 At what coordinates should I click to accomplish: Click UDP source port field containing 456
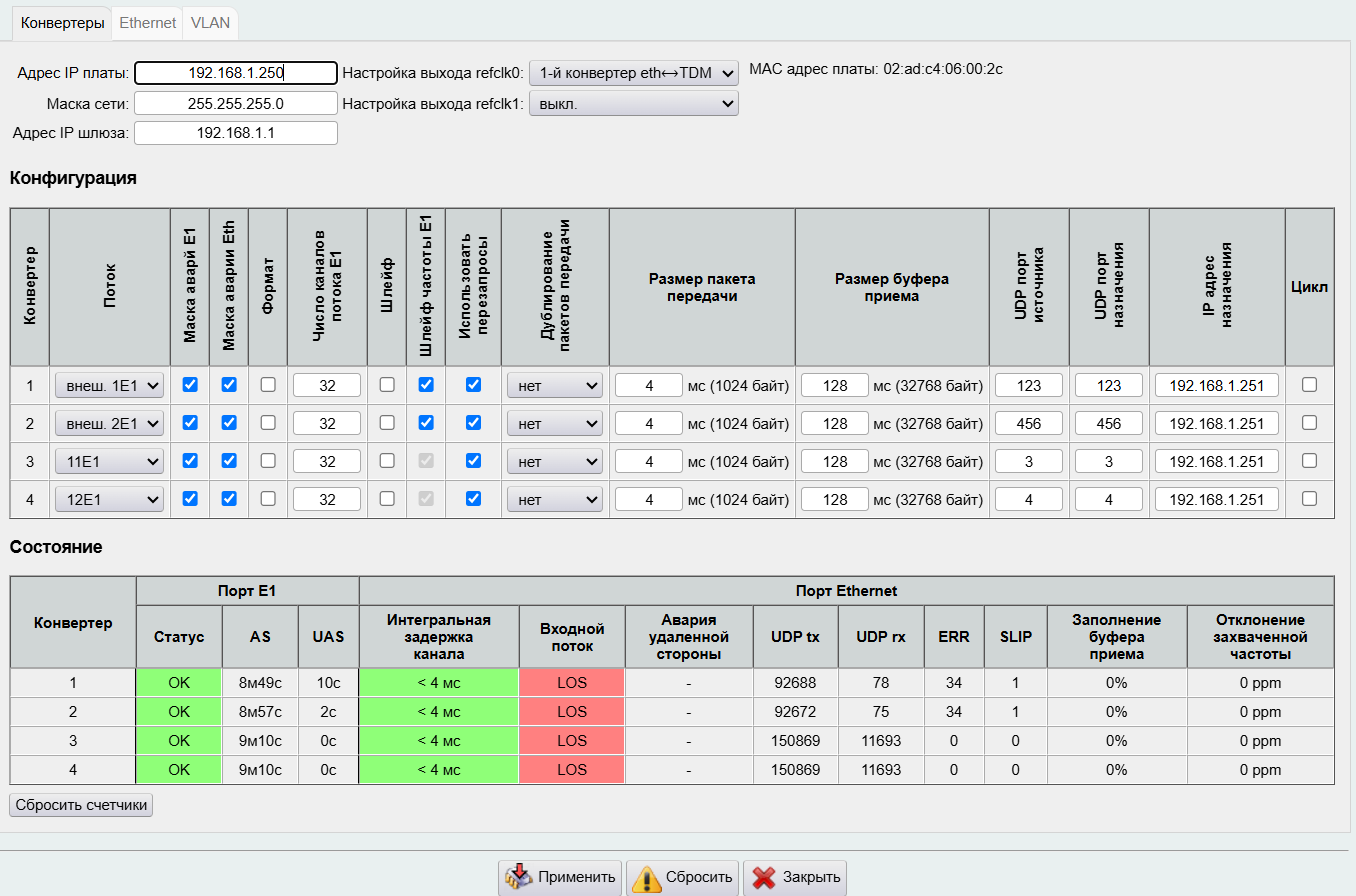1029,423
